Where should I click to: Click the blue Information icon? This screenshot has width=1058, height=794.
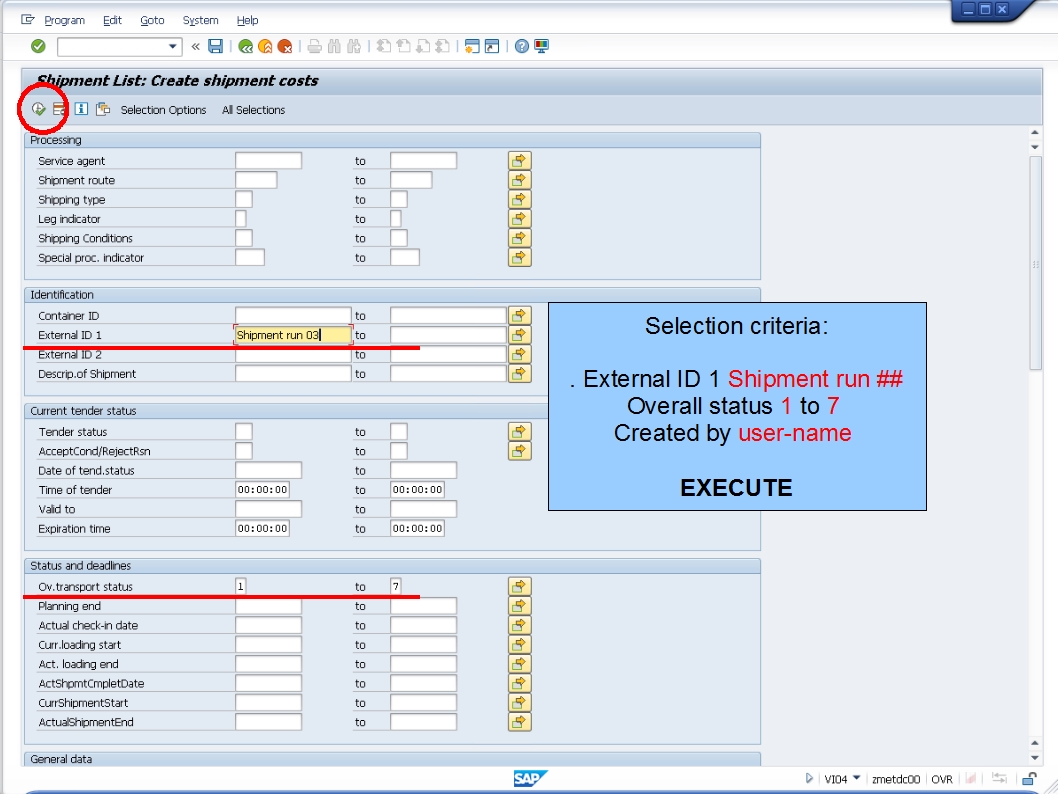pyautogui.click(x=81, y=109)
